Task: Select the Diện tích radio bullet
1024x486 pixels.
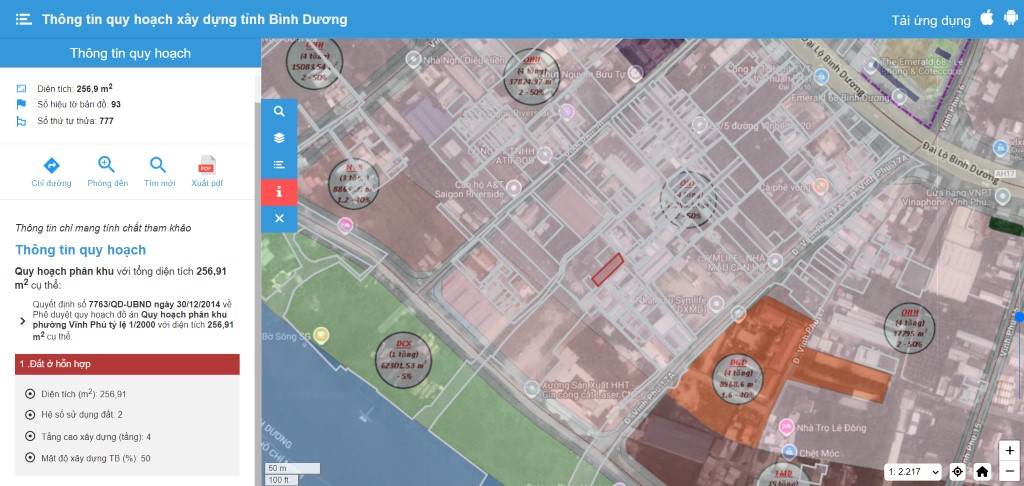Action: (x=30, y=394)
